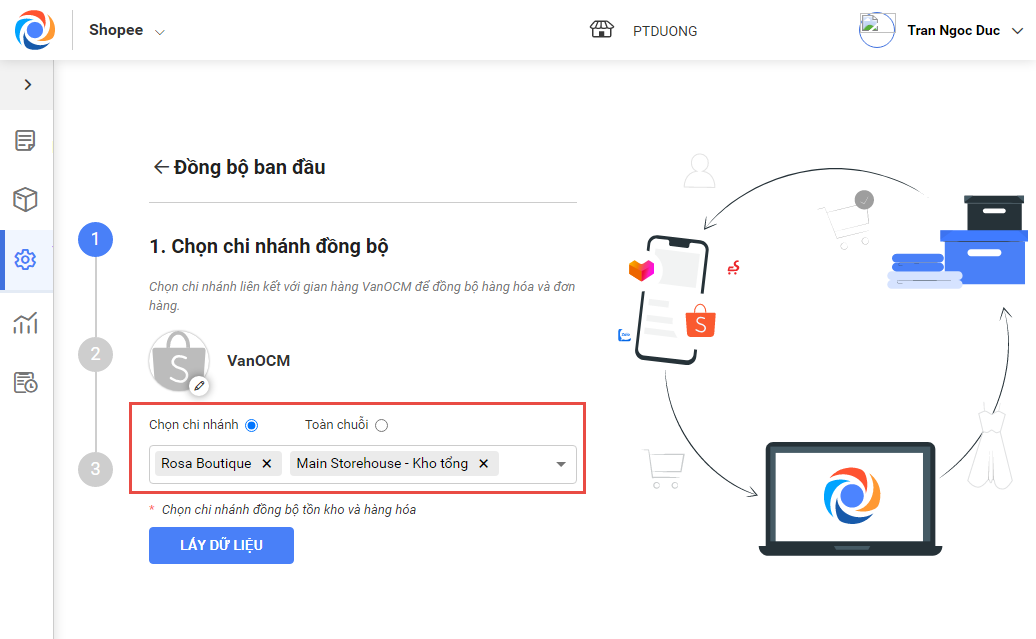
Task: Select the Toàn chuỗi radio option
Action: click(x=381, y=425)
